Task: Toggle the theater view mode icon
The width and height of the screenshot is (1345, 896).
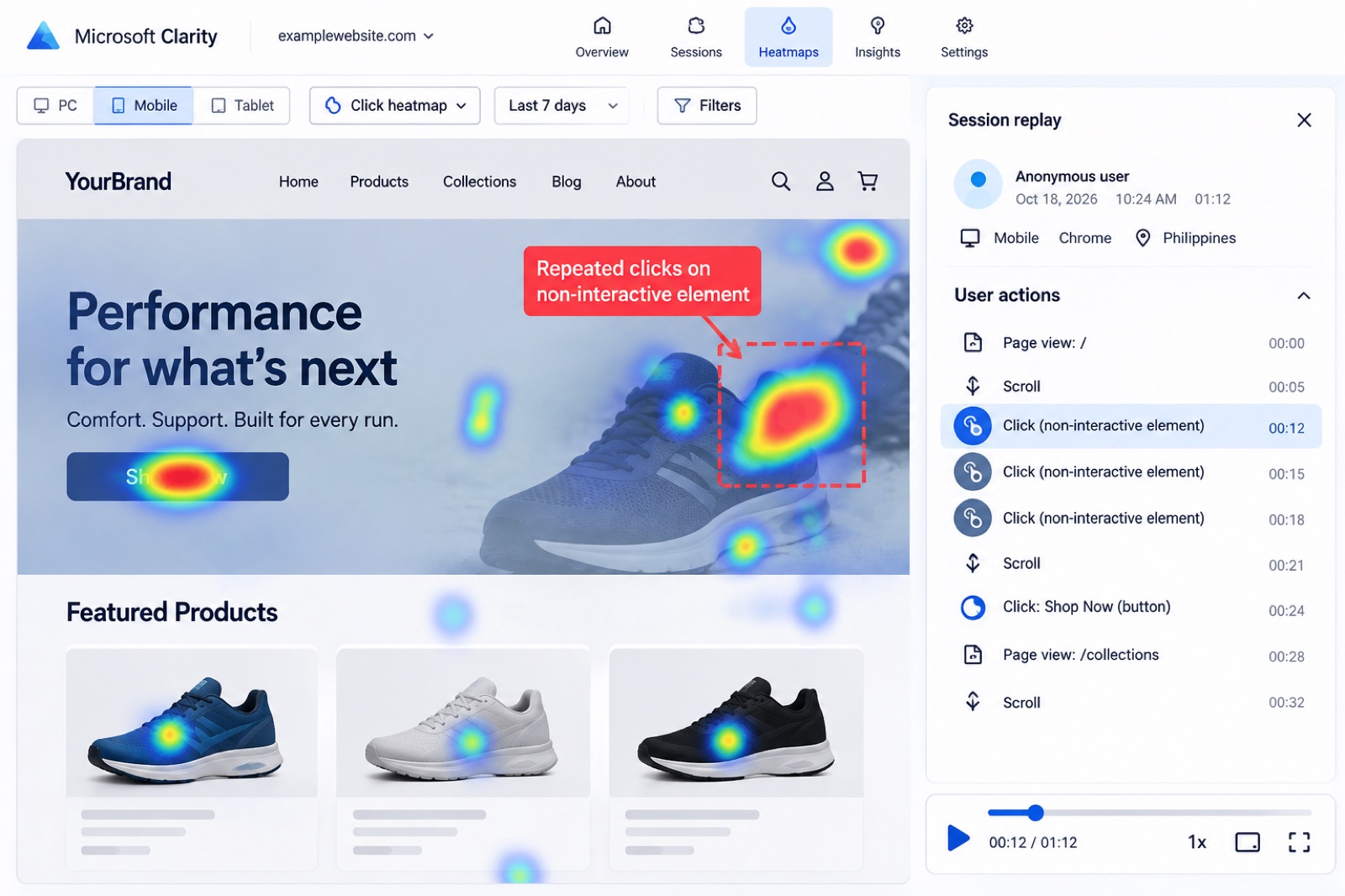Action: (x=1247, y=842)
